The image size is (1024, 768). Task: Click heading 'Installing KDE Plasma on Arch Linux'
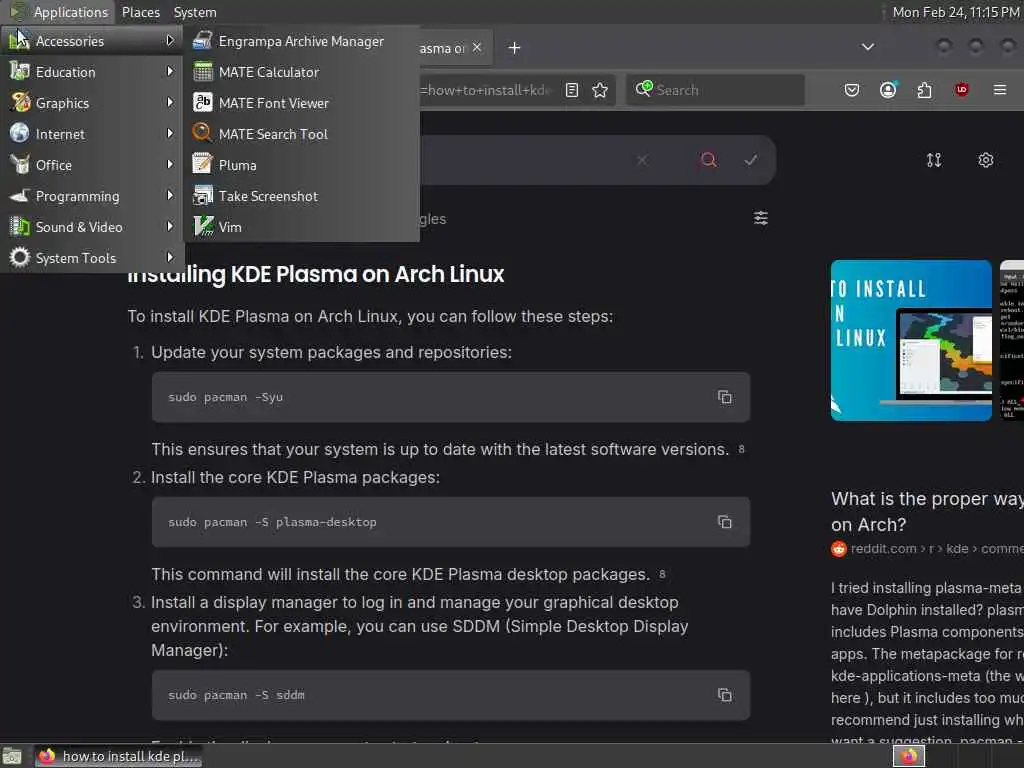315,274
